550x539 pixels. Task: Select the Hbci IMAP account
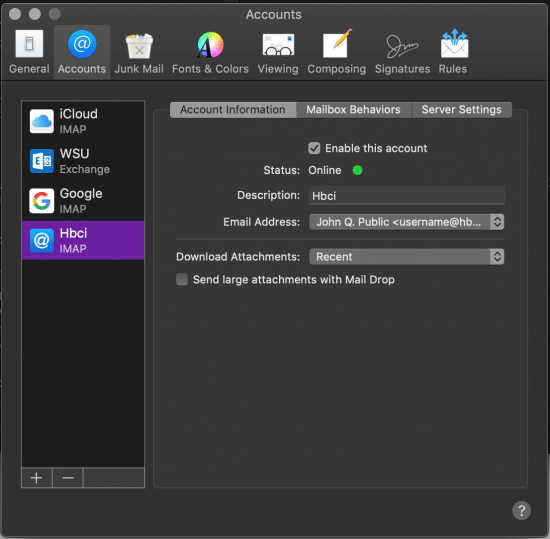pos(83,240)
